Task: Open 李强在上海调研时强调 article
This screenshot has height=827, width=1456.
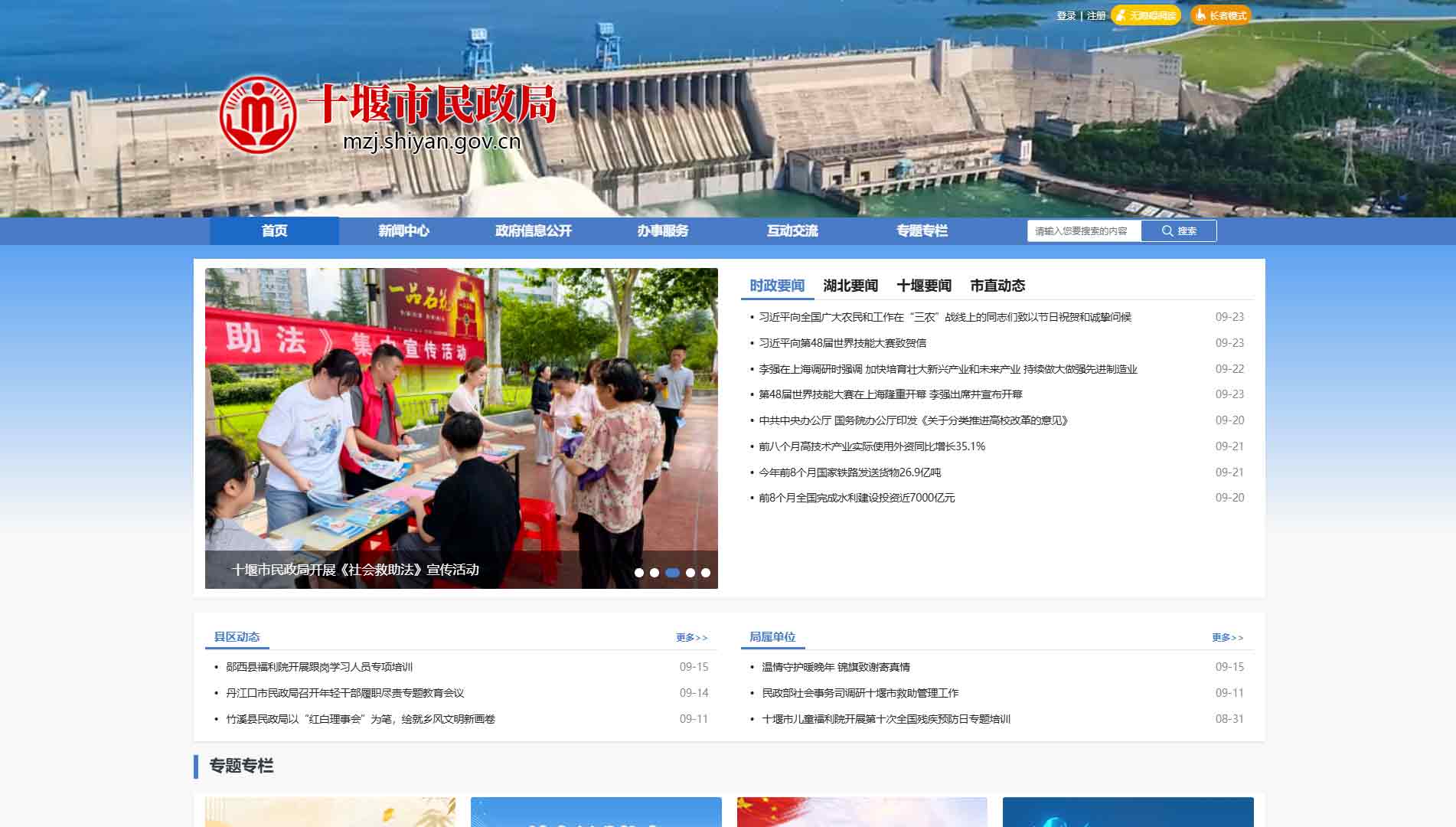Action: click(x=948, y=369)
